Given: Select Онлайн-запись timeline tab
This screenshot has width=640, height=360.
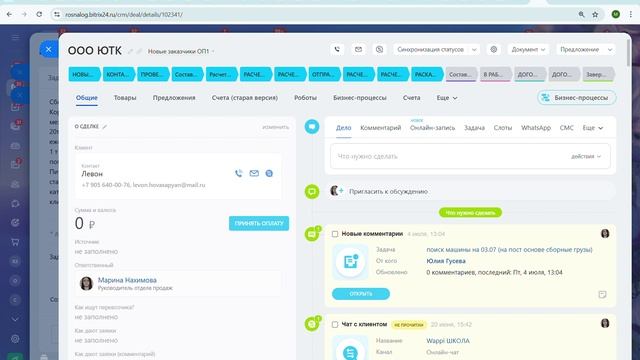Looking at the screenshot, I should 432,128.
